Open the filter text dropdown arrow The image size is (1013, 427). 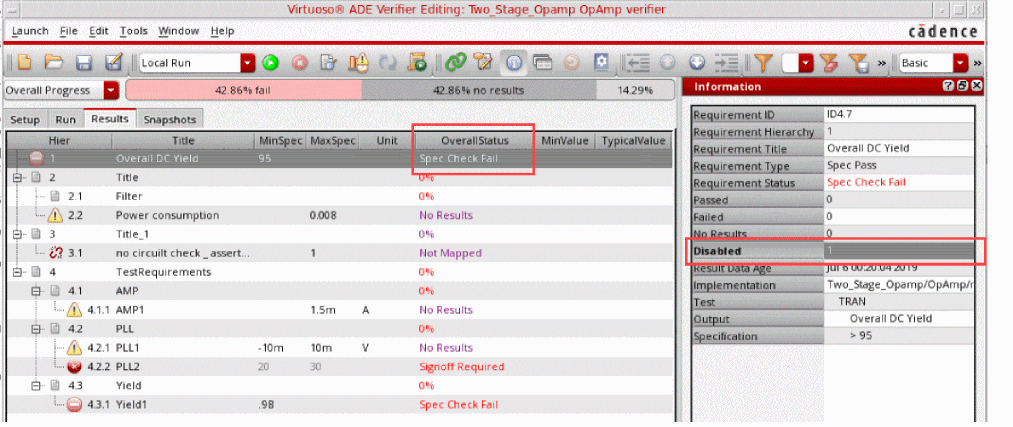click(806, 63)
